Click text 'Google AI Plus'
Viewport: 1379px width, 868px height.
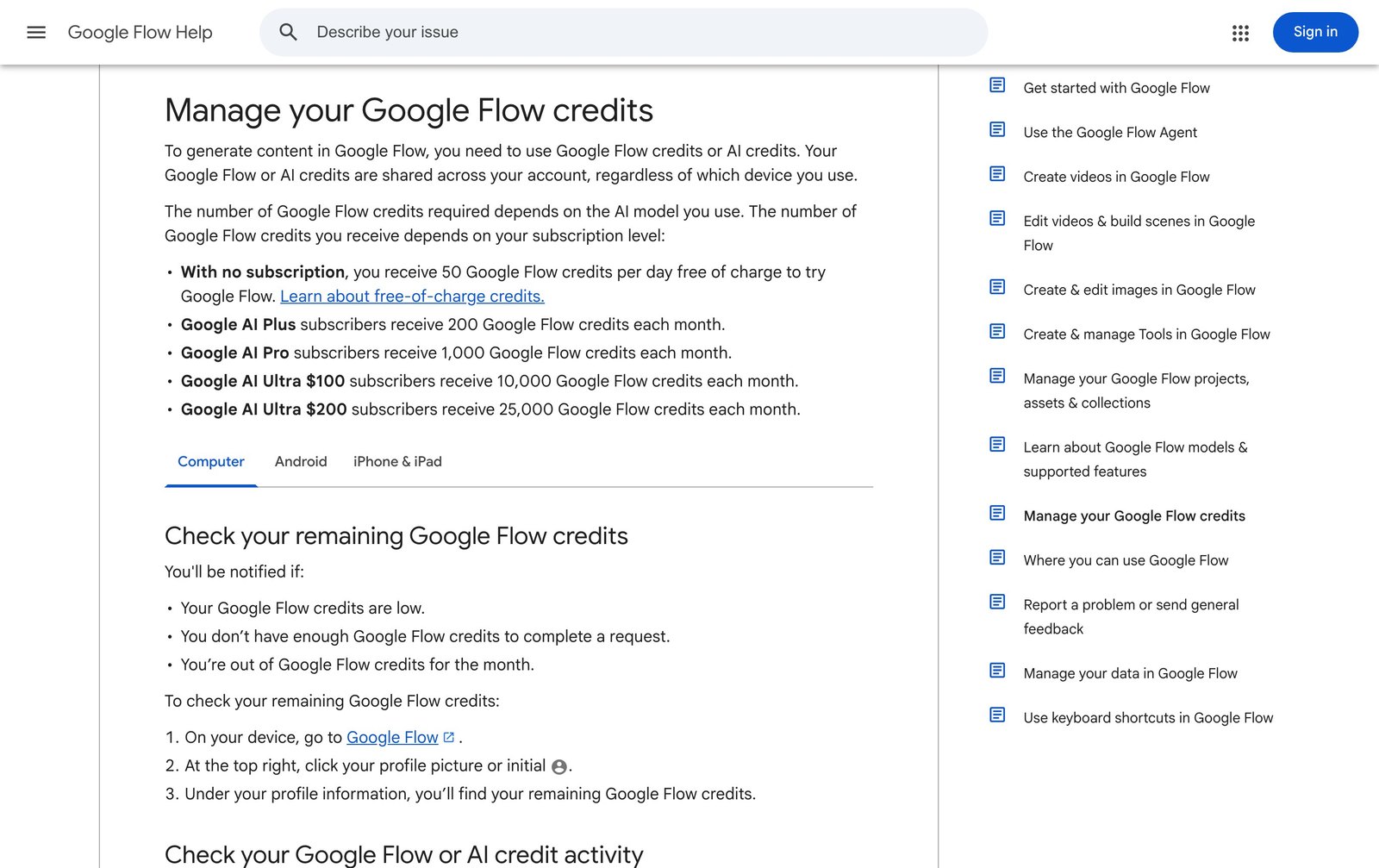pos(238,324)
